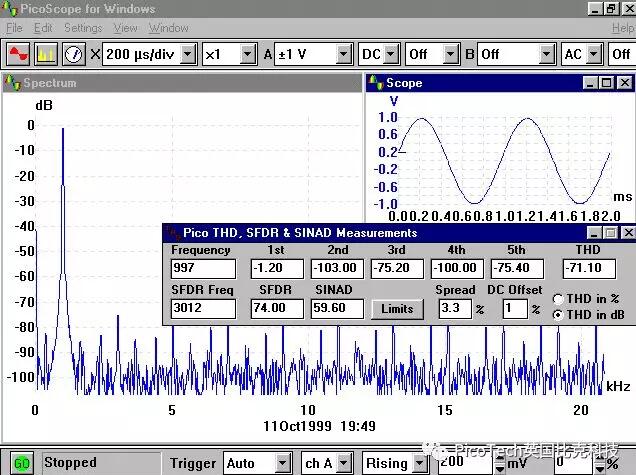The height and width of the screenshot is (475, 636).
Task: Open the Settings menu
Action: pos(83,28)
